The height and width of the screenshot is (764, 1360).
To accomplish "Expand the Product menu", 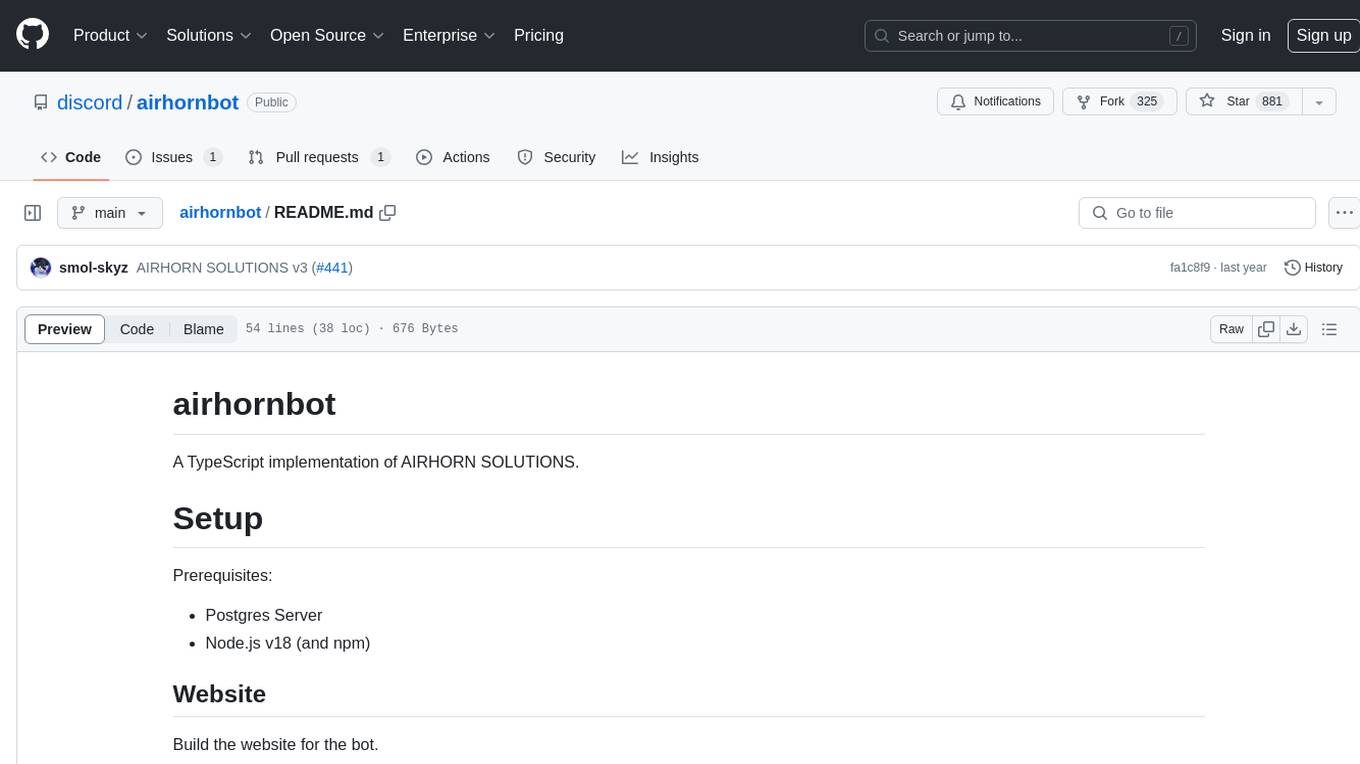I will pos(110,35).
